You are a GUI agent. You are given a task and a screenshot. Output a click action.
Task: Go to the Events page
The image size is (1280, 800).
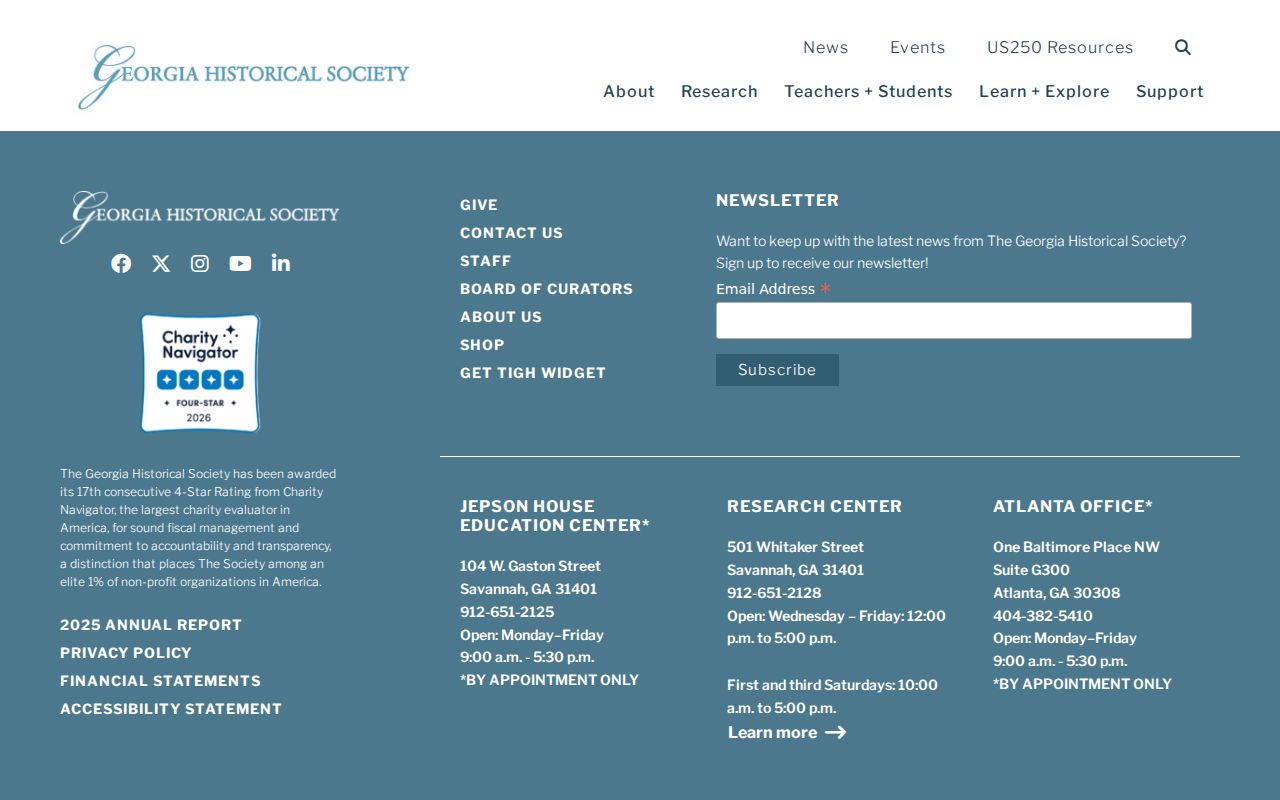(x=918, y=47)
